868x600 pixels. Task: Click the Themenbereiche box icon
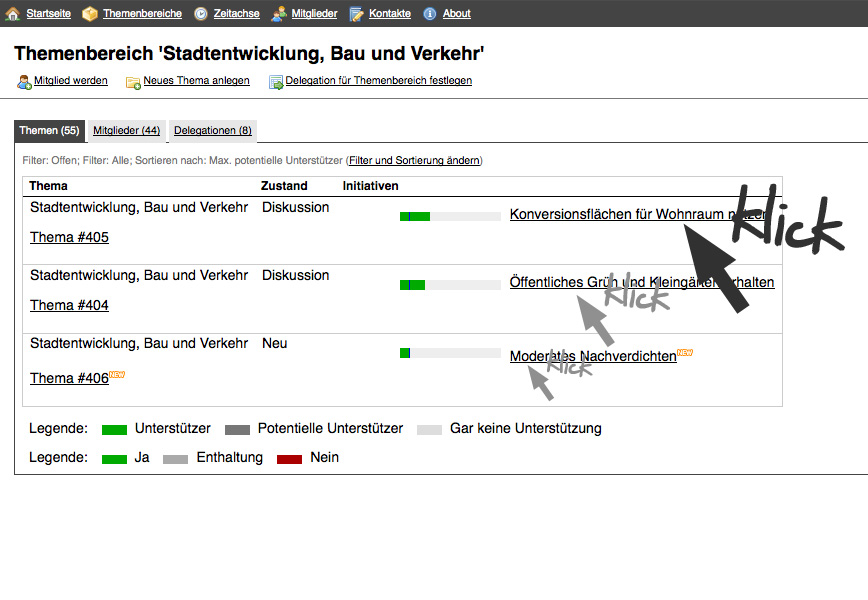click(90, 14)
